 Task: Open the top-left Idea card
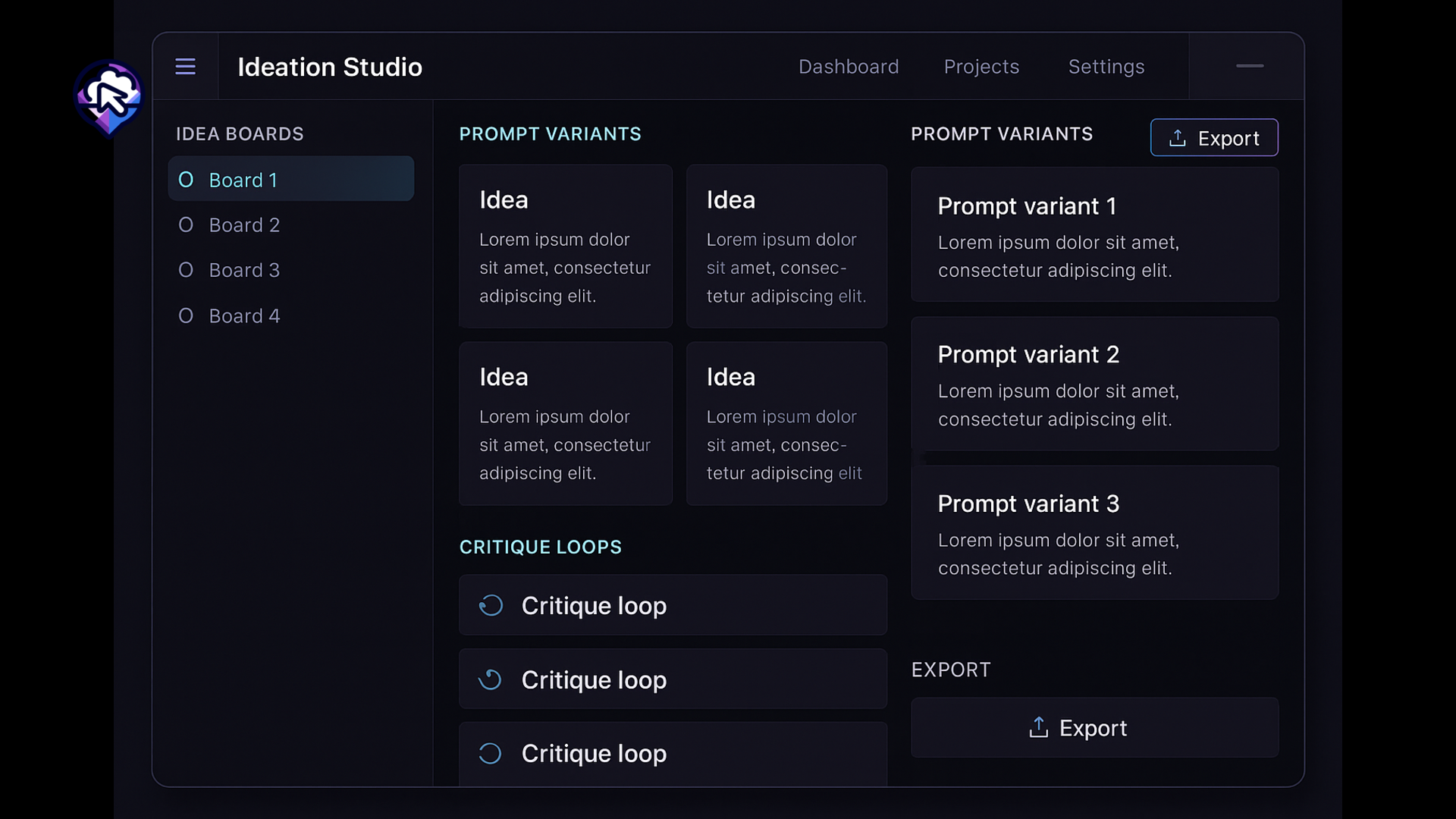click(565, 246)
